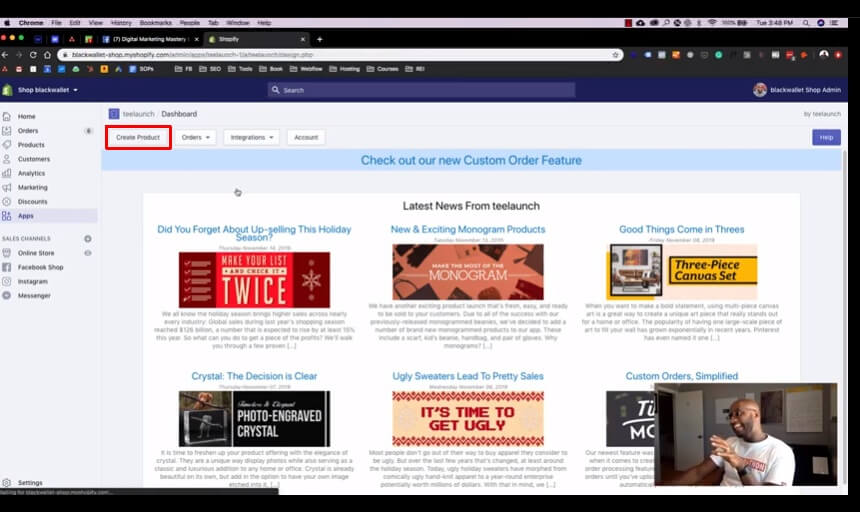This screenshot has height=512, width=860.
Task: Click the Three-Piece Canvas Set image
Action: (x=682, y=272)
